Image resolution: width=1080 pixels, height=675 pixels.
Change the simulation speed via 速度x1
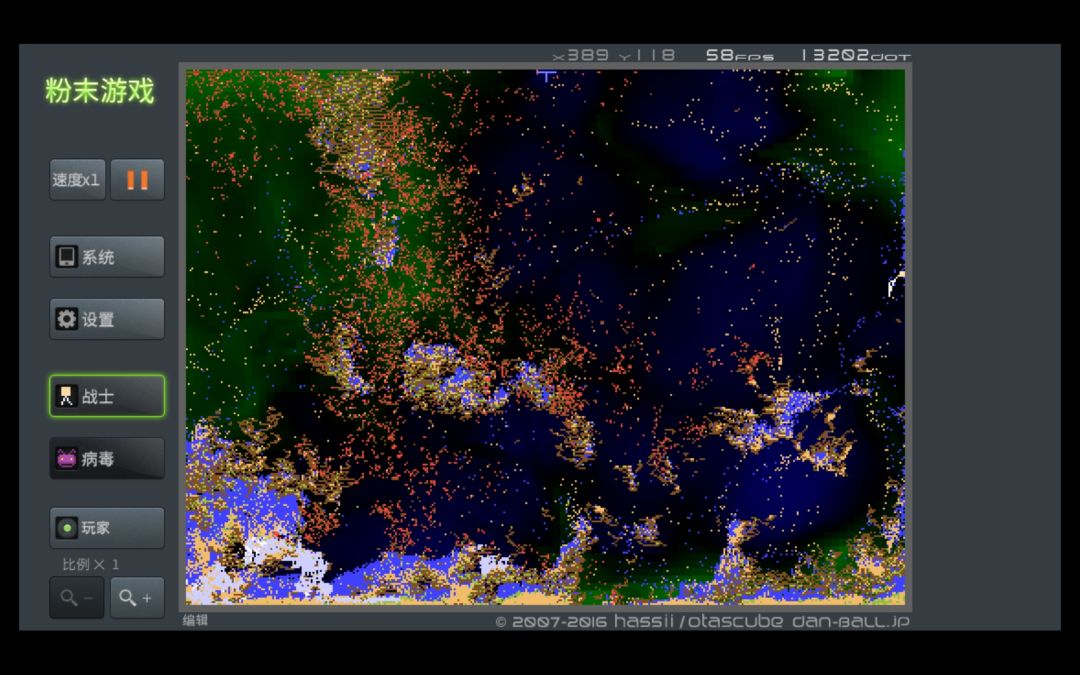tap(77, 180)
